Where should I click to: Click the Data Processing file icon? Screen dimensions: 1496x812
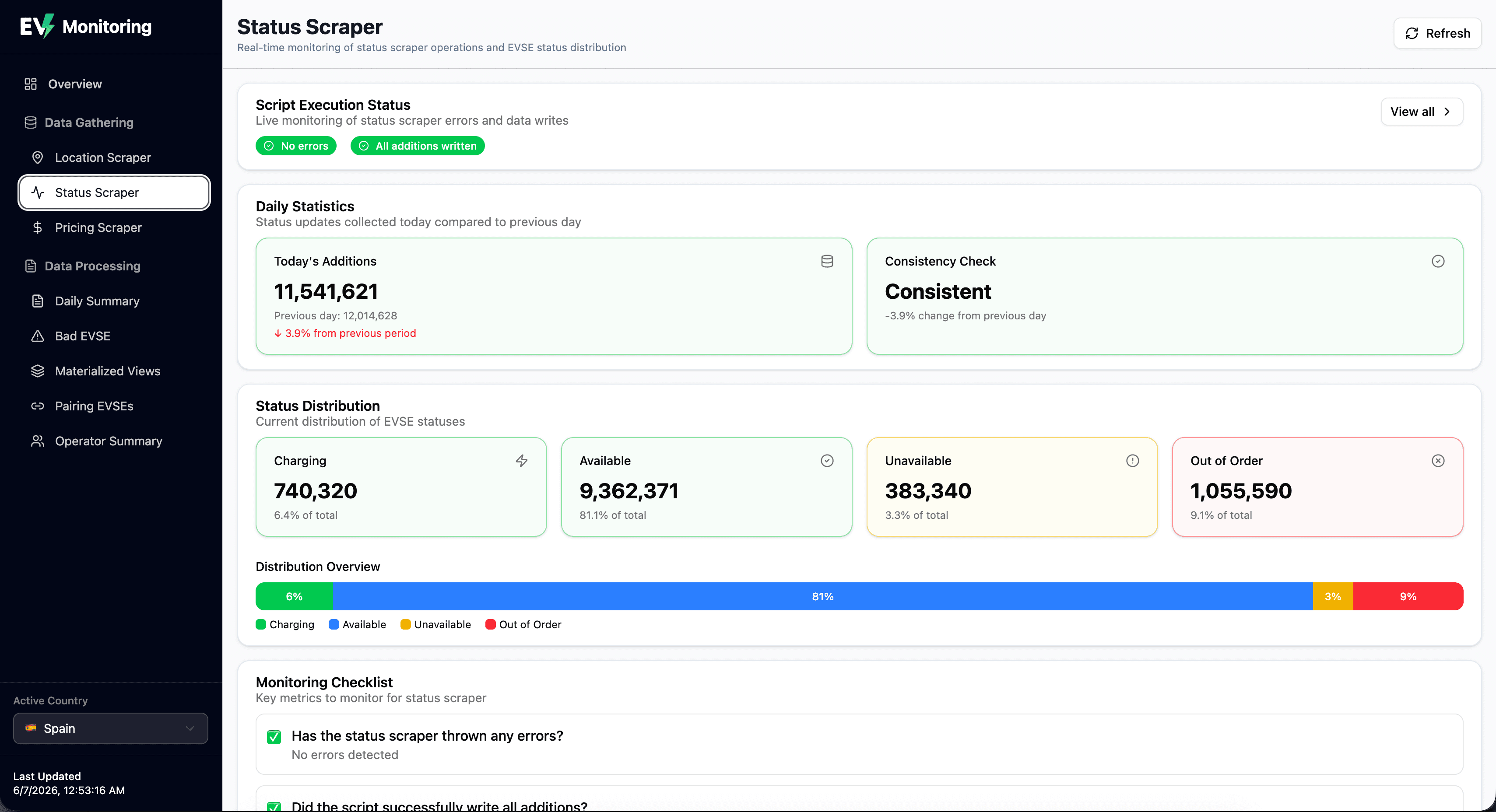[x=31, y=266]
